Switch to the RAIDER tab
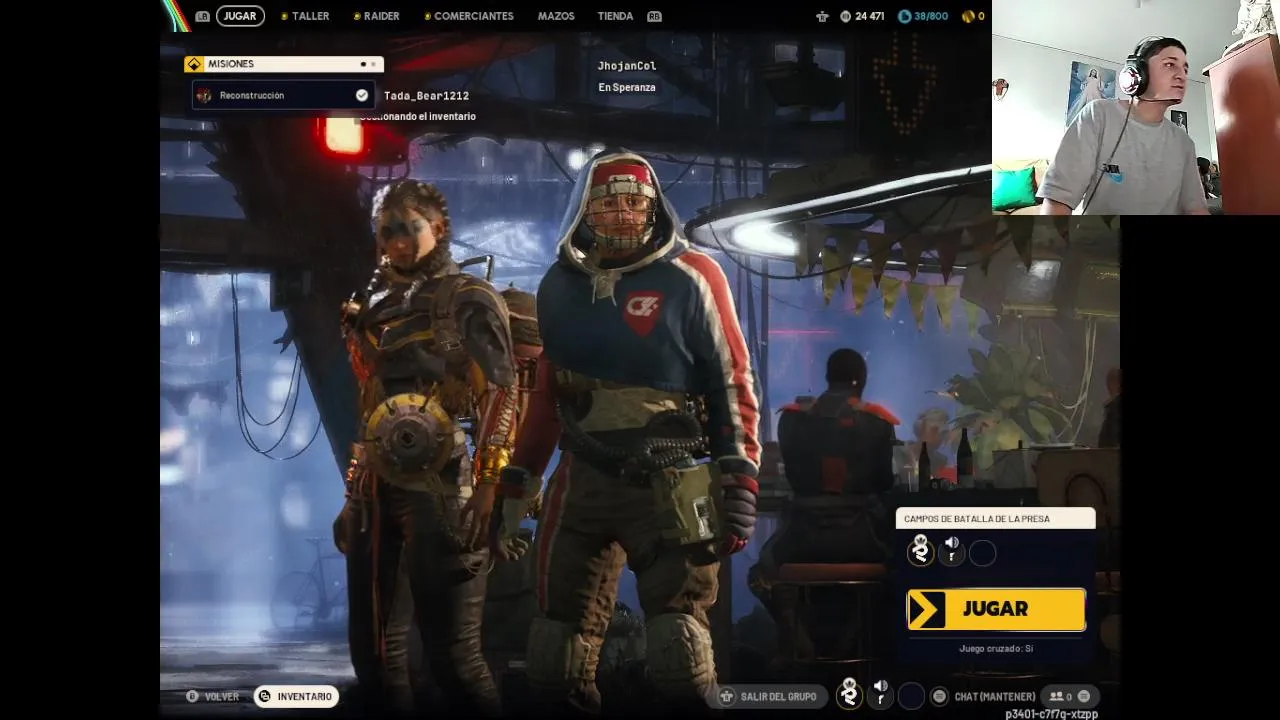Screen dimensions: 1280x720 click(x=381, y=16)
